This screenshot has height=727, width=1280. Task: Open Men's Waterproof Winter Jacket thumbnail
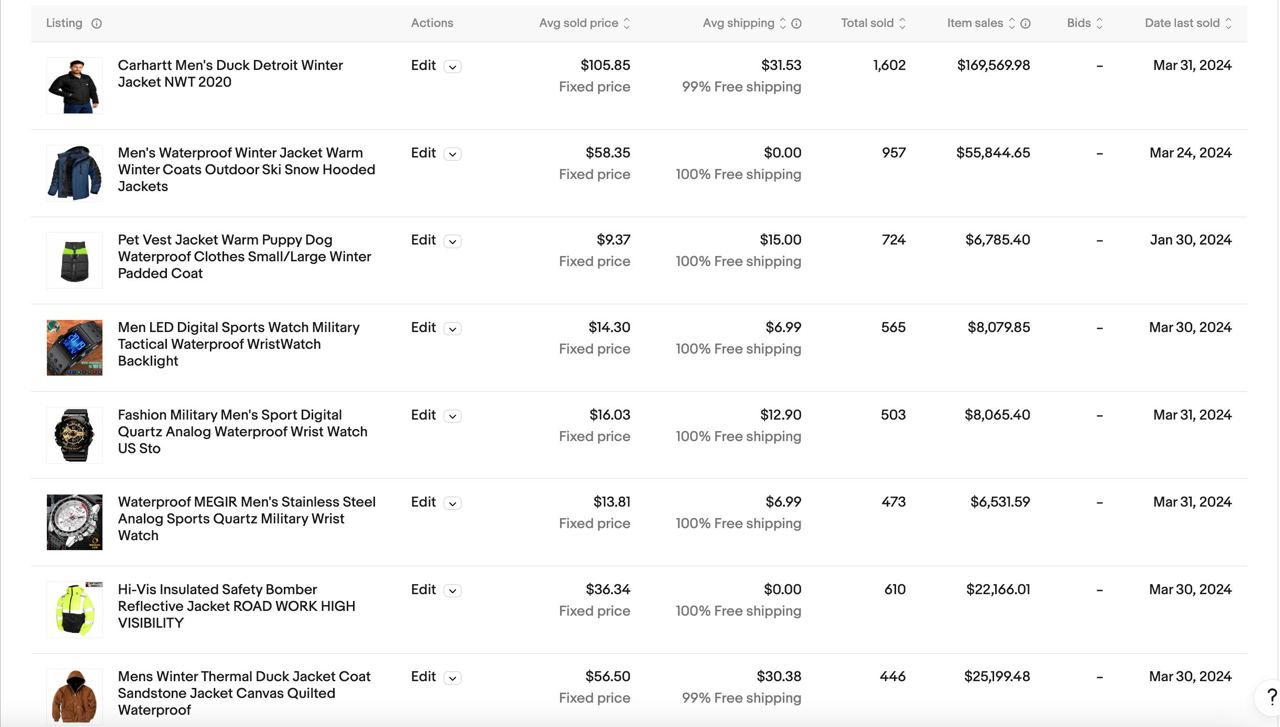pos(74,173)
